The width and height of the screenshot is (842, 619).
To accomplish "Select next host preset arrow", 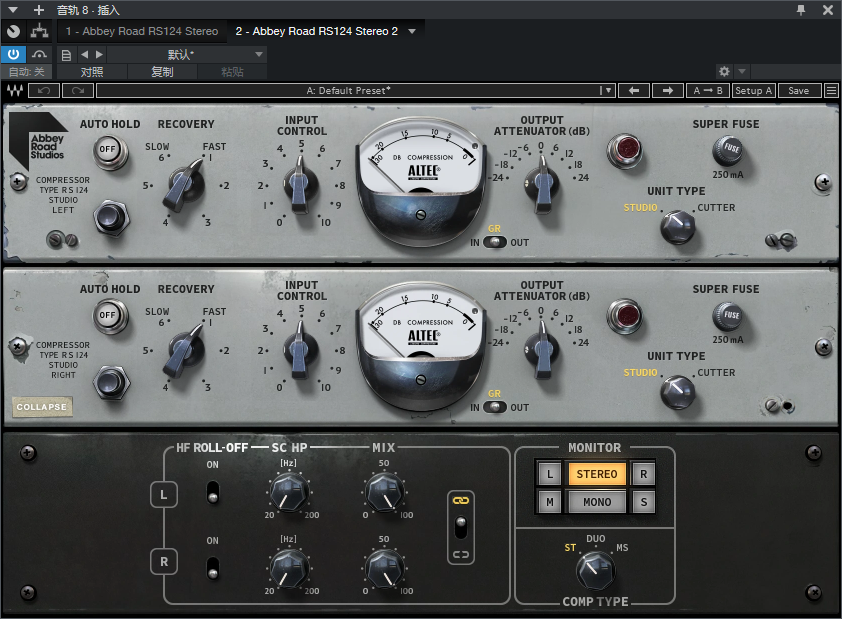I will click(99, 54).
